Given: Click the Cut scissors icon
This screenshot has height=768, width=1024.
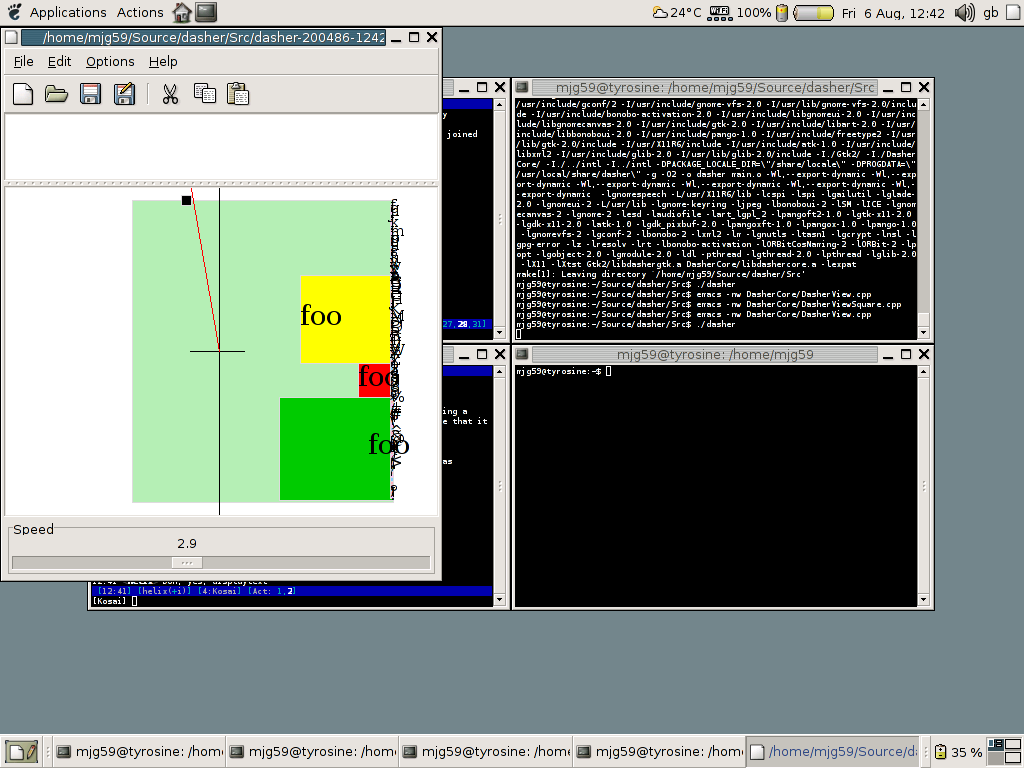Looking at the screenshot, I should (170, 94).
